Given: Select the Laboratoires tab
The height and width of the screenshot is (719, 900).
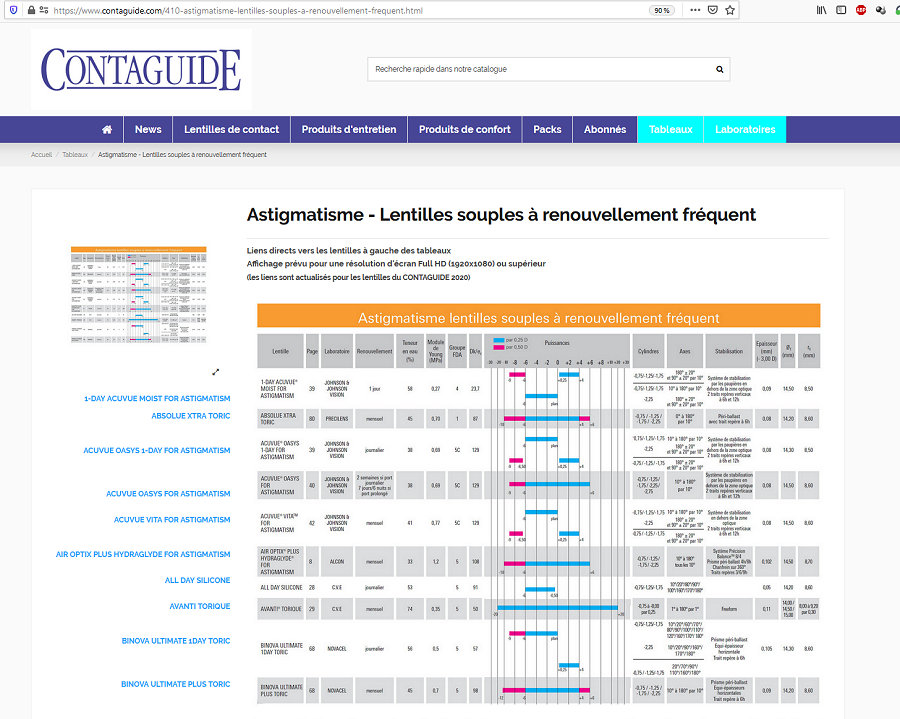Looking at the screenshot, I should tap(745, 129).
